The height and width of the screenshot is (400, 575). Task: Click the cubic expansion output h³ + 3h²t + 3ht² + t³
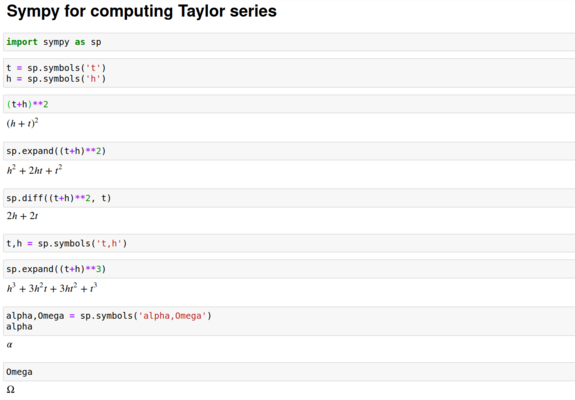tap(52, 288)
